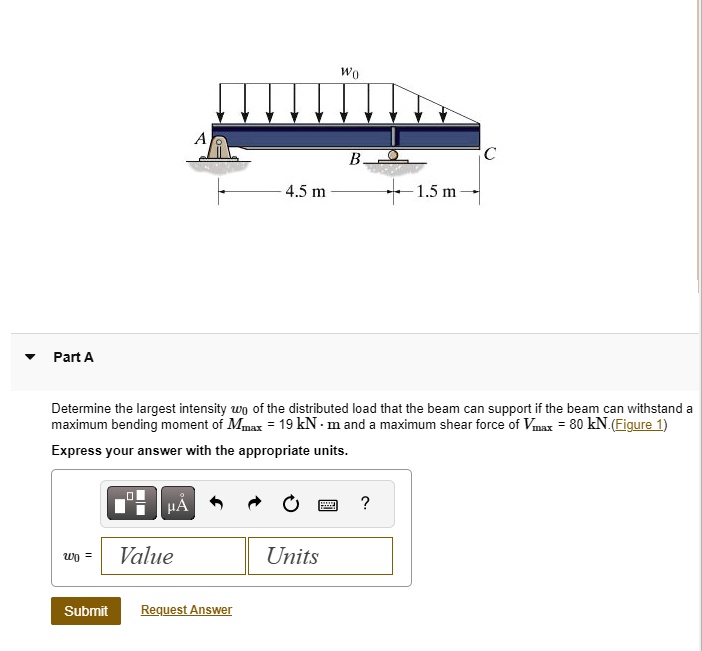Click roller support B in the diagram
702x651 pixels.
pyautogui.click(x=393, y=157)
